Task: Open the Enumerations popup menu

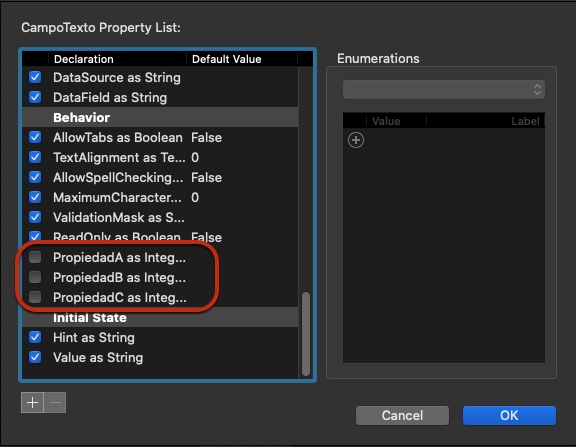Action: click(444, 89)
